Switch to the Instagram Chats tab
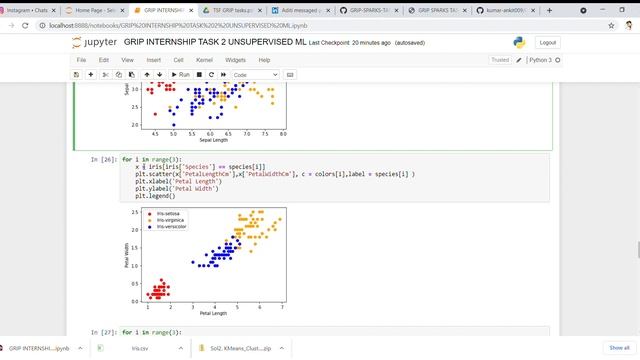The width and height of the screenshot is (640, 360). coord(27,10)
